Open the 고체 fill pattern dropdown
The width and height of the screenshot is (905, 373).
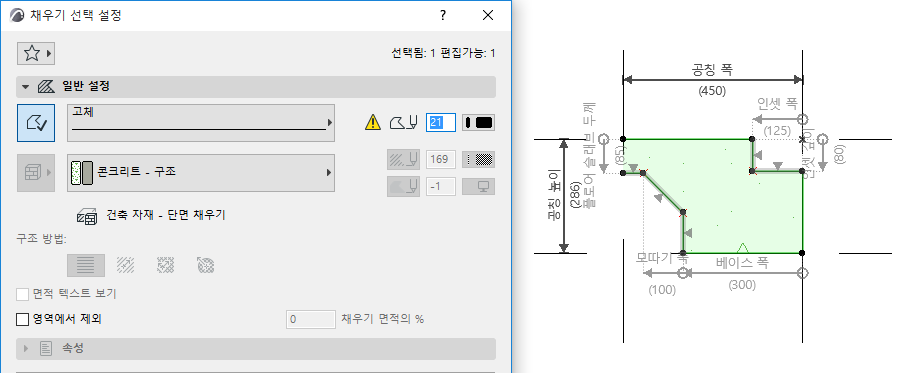[201, 123]
